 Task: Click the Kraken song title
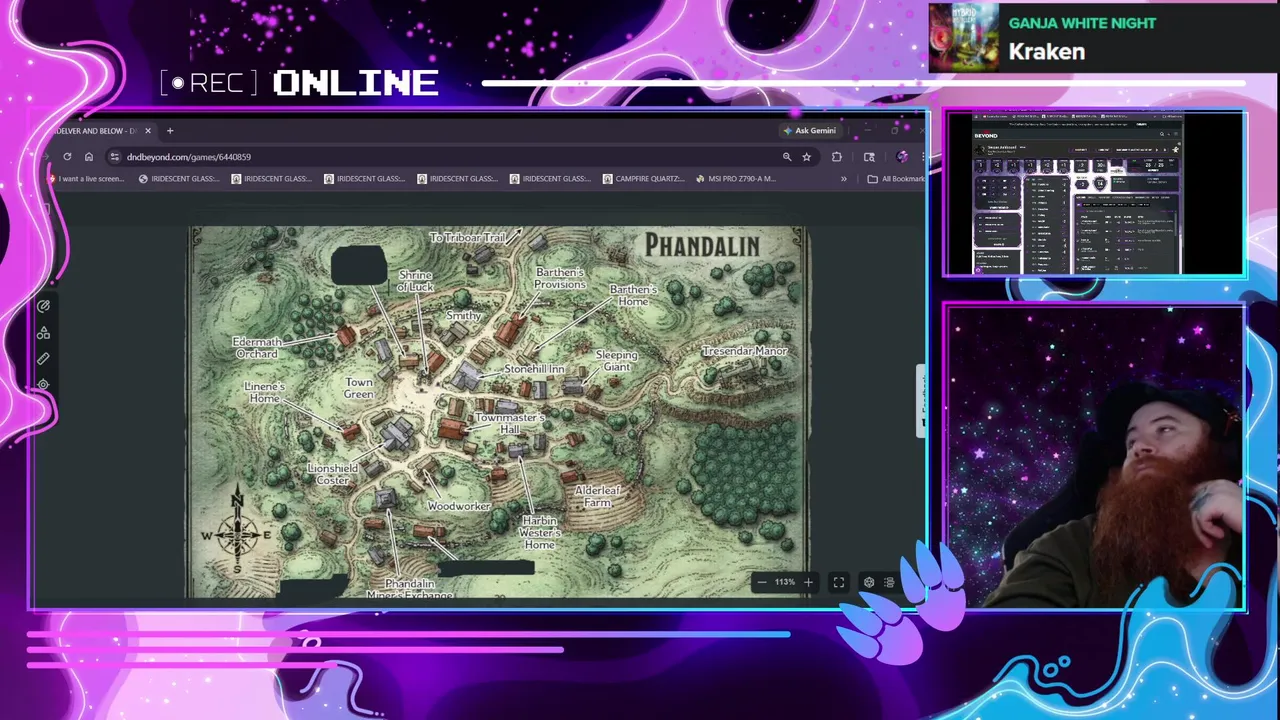click(1047, 52)
